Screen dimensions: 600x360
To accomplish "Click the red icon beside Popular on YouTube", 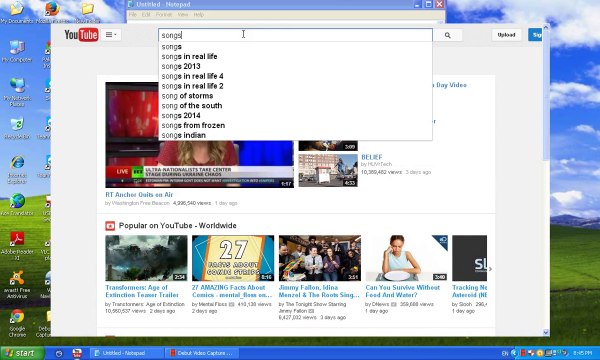I will [110, 226].
